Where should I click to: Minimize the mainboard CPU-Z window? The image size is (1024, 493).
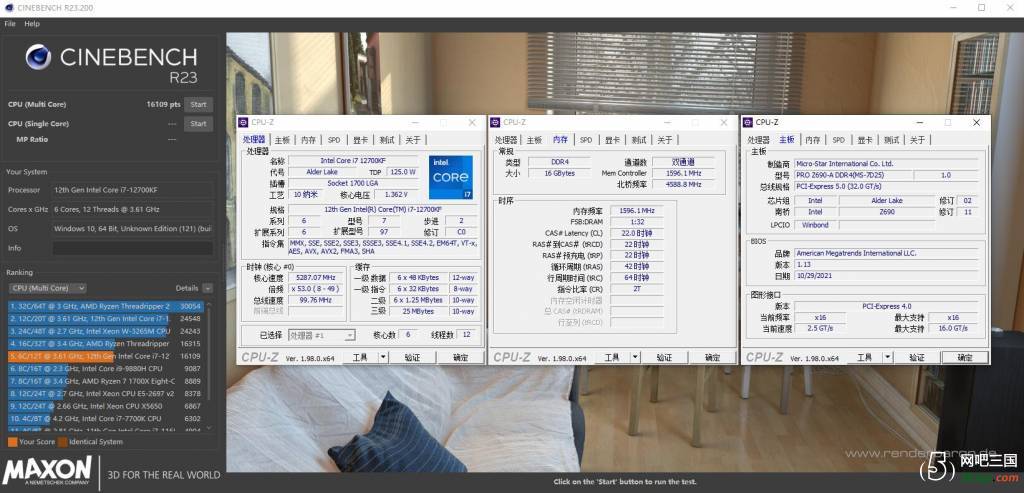coord(919,122)
